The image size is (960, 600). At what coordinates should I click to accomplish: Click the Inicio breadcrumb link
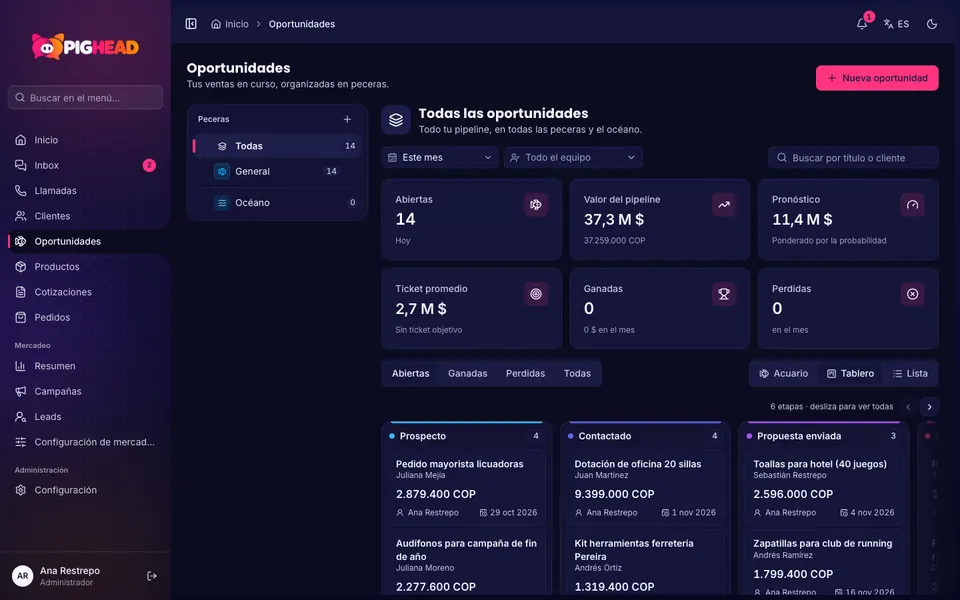click(230, 24)
